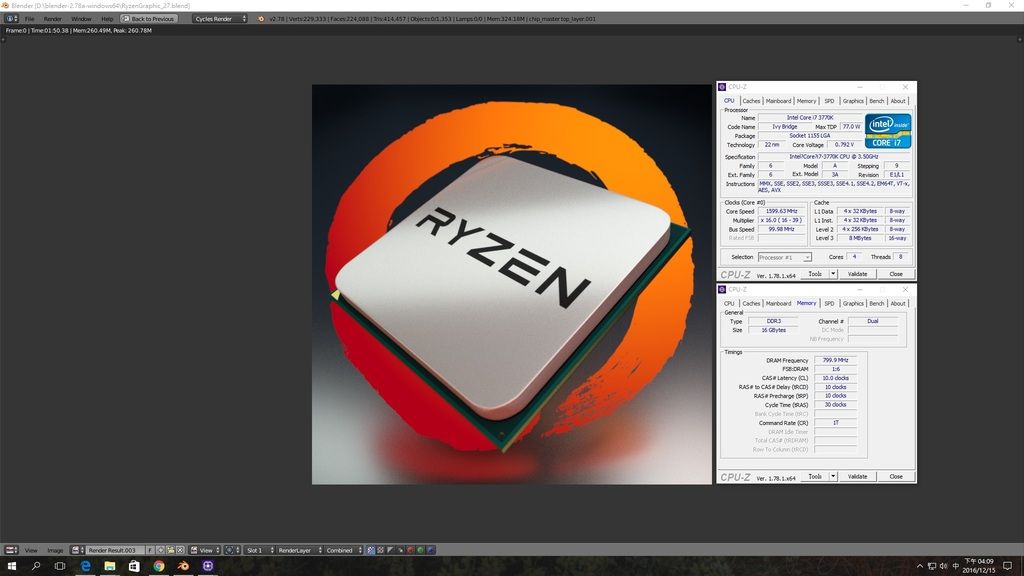Select the Combined render pass dropdown
Screen dimensions: 1024x576
click(x=342, y=550)
